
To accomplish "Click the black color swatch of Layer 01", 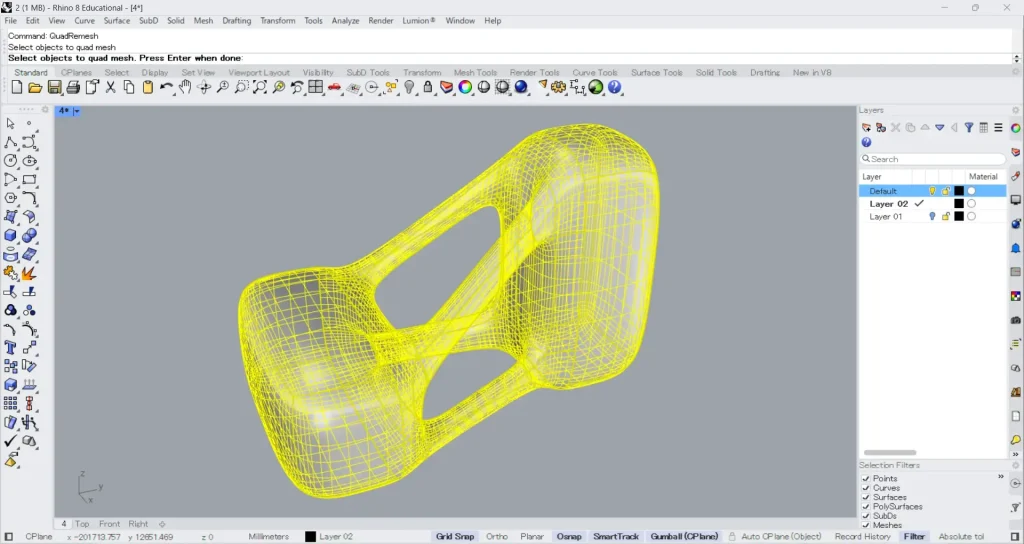I will point(959,217).
